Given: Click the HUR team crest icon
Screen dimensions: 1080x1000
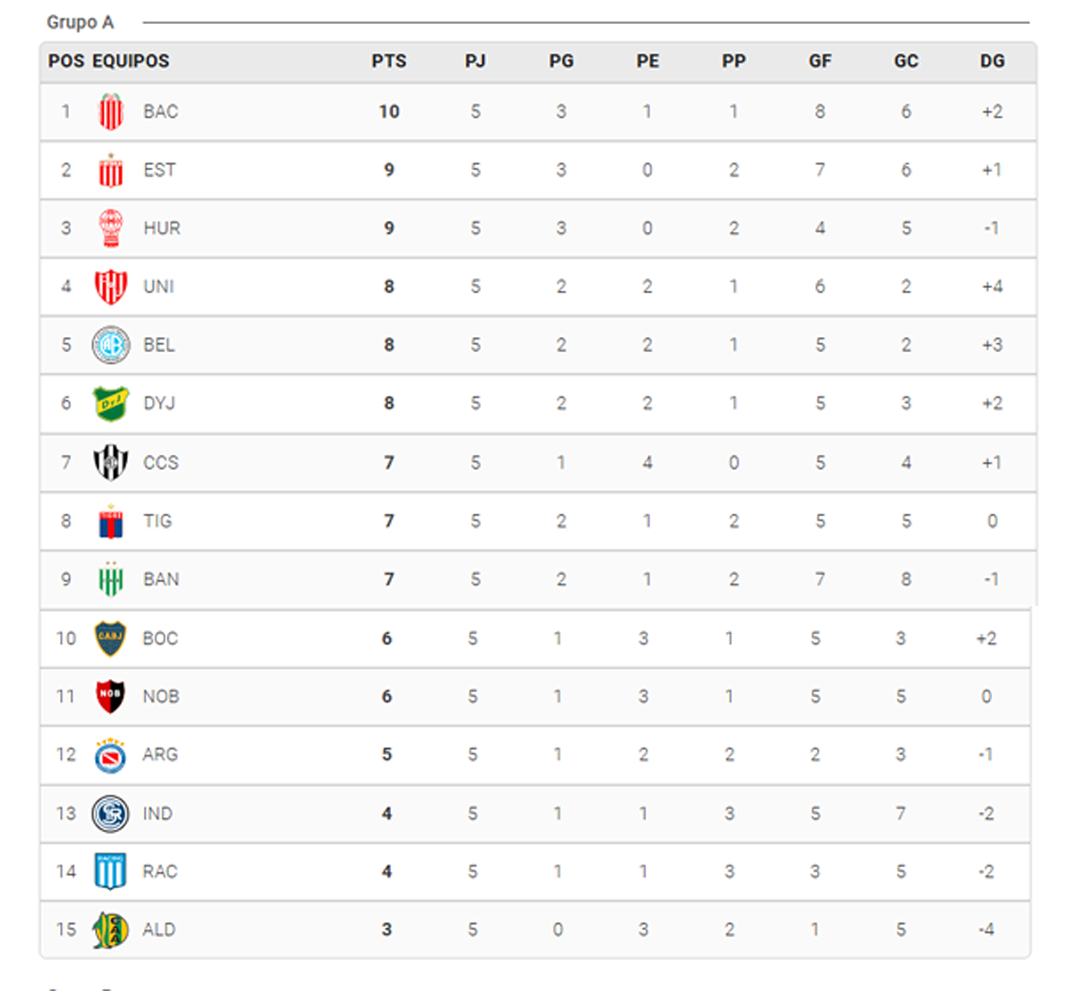Looking at the screenshot, I should pyautogui.click(x=110, y=228).
